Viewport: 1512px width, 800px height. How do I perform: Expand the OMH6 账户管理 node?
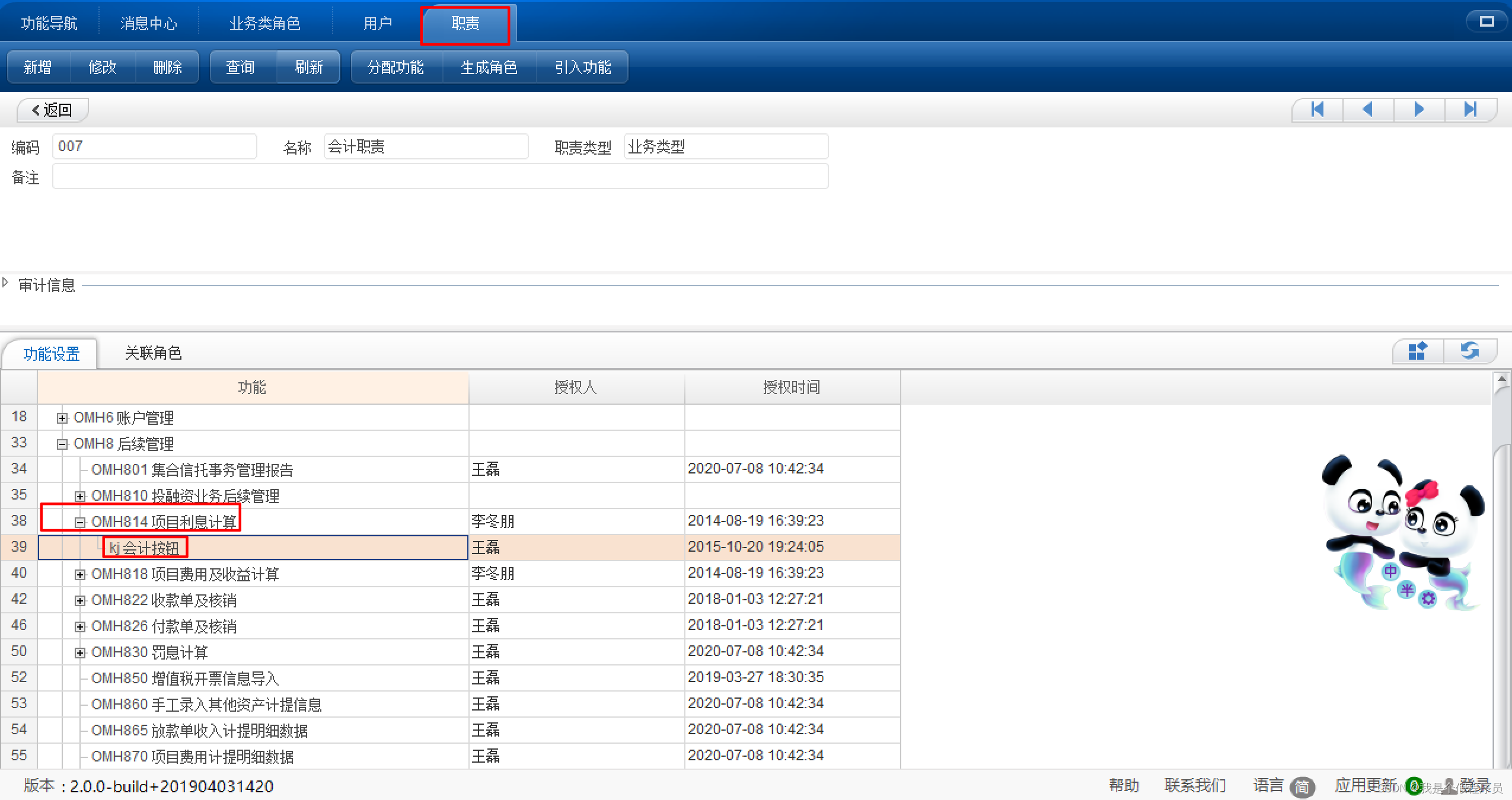coord(62,418)
